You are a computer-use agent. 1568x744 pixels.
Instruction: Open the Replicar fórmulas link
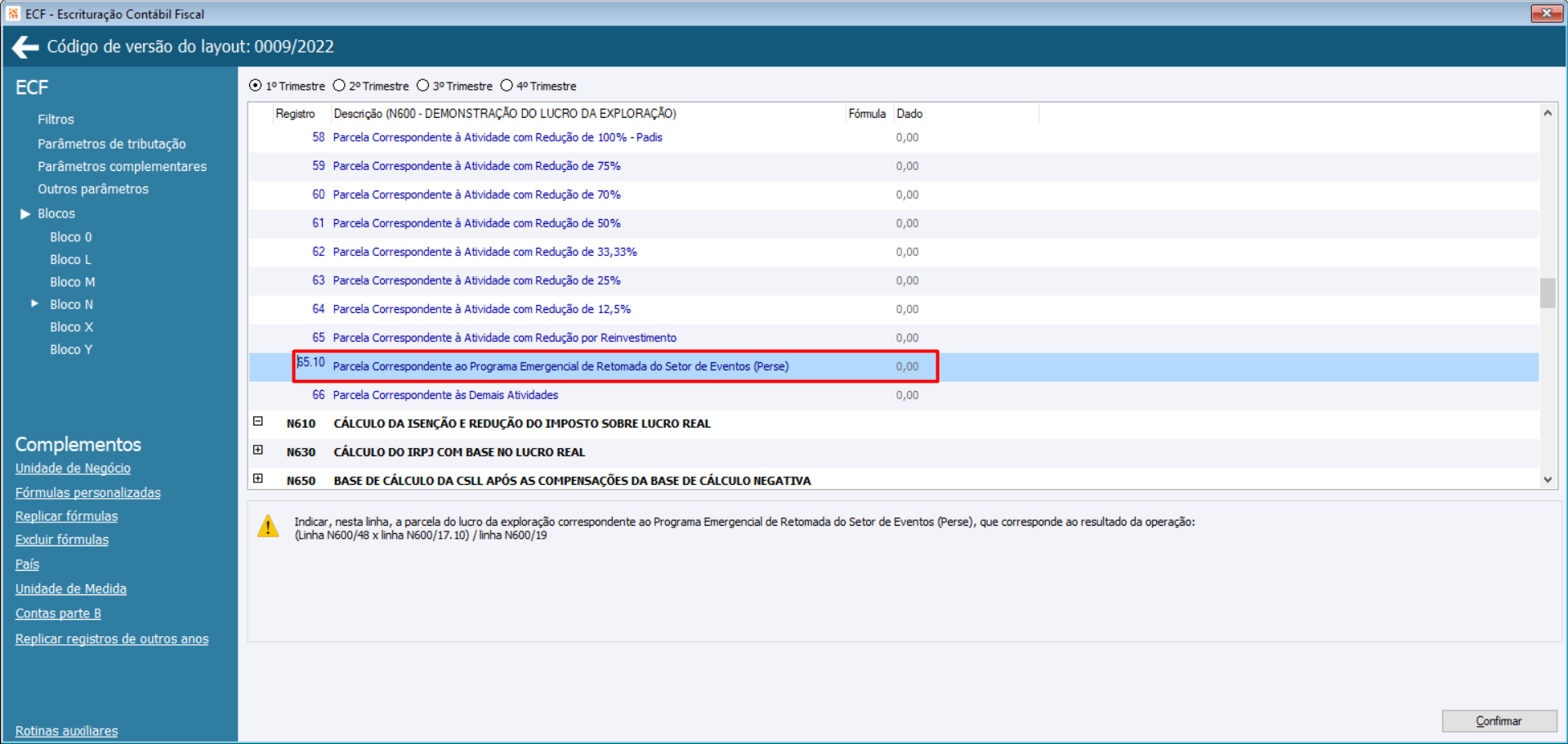[x=66, y=517]
